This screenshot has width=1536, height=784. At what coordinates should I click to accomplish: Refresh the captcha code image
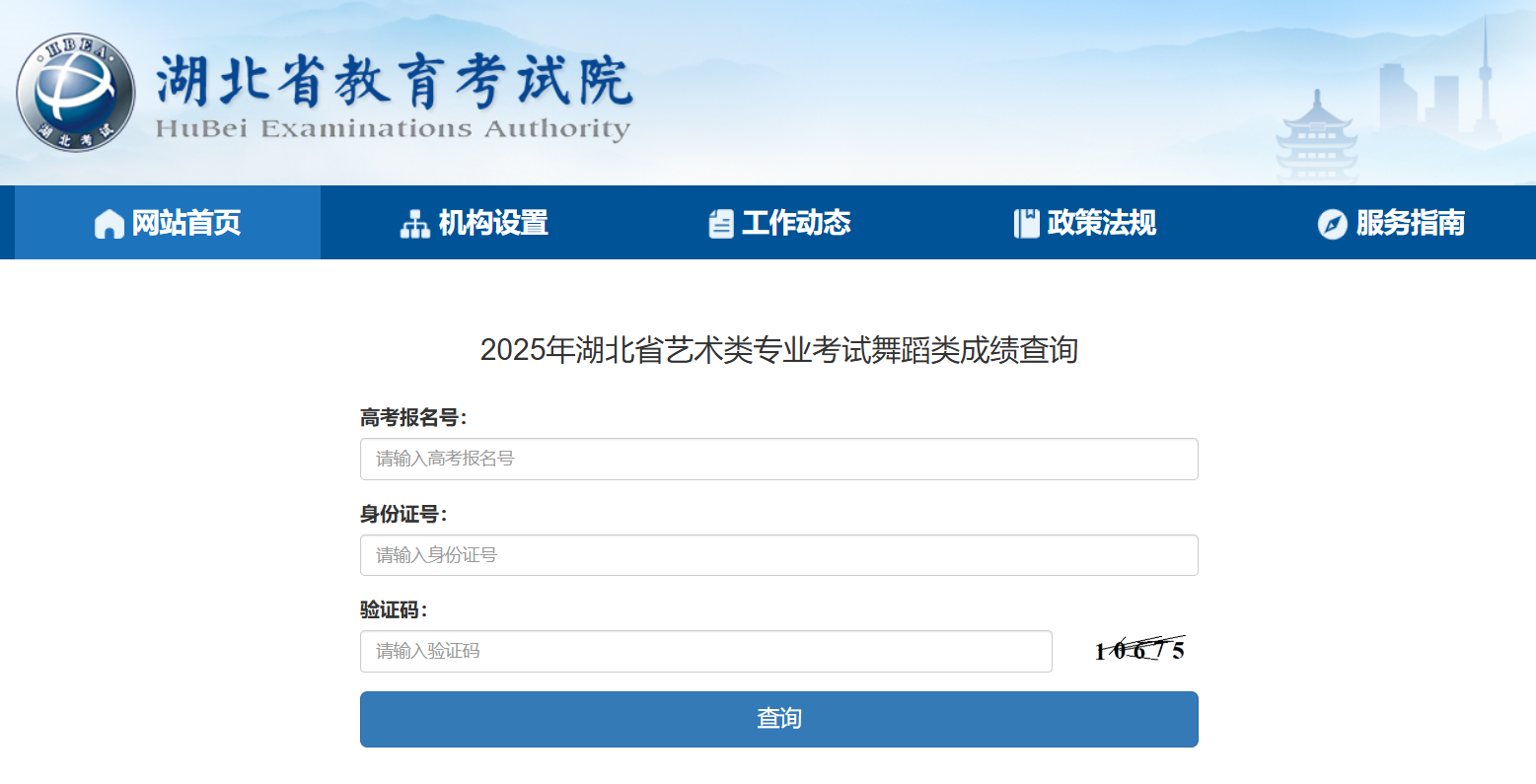click(x=1139, y=650)
